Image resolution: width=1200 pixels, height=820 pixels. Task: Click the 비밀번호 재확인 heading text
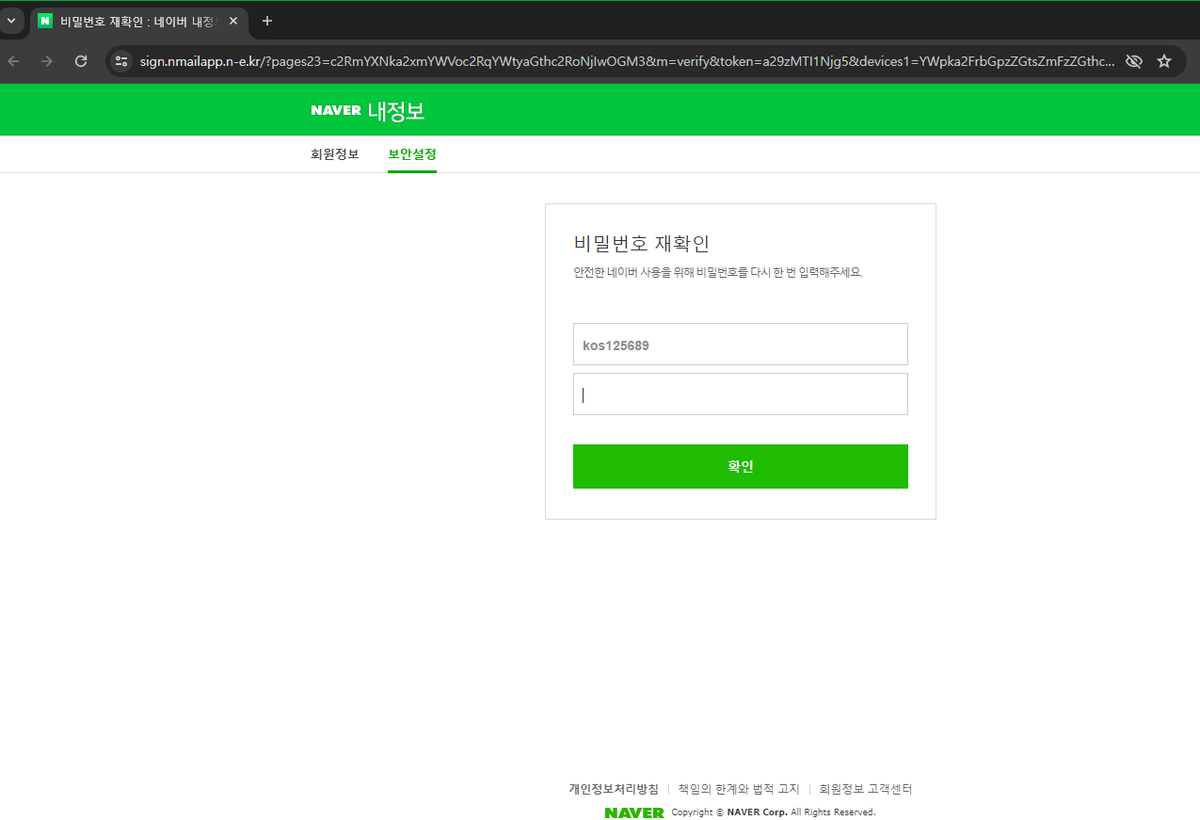point(641,243)
